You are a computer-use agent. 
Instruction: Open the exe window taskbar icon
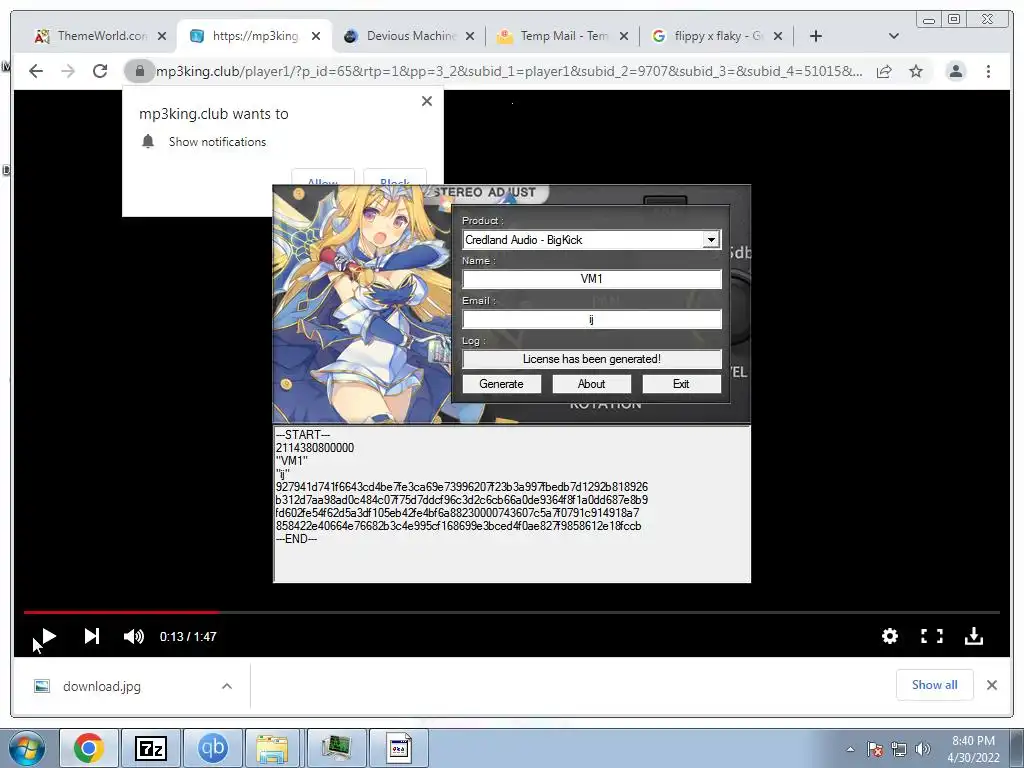coord(398,748)
